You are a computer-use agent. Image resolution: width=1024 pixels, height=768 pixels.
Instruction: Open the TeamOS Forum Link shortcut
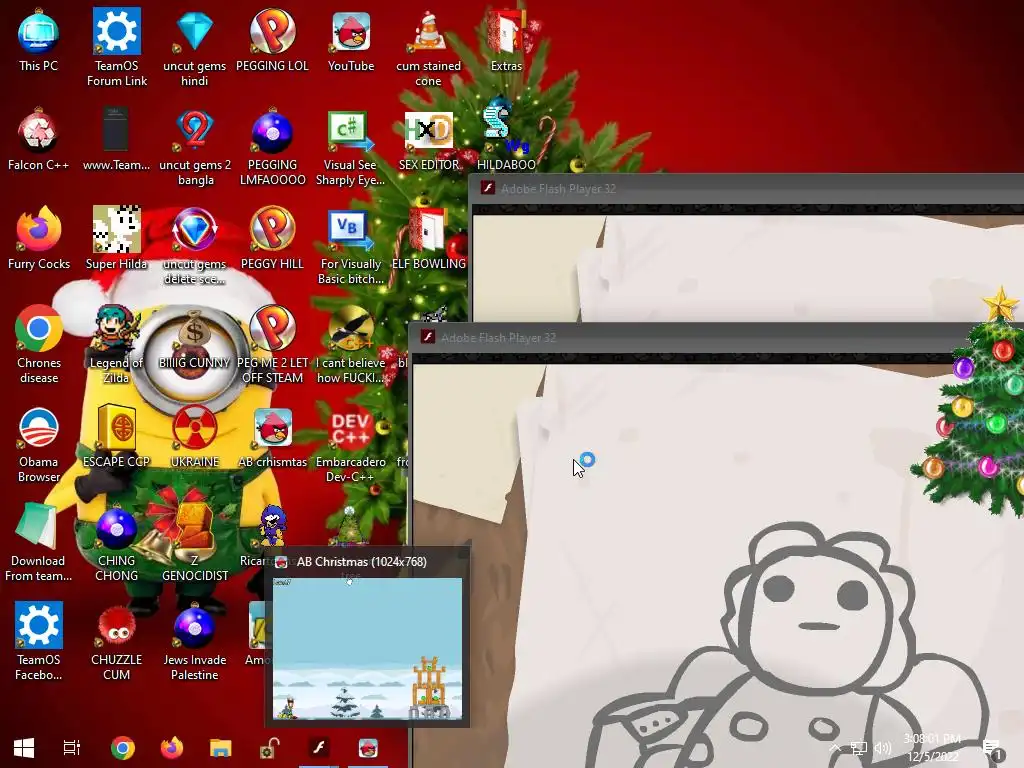(117, 48)
